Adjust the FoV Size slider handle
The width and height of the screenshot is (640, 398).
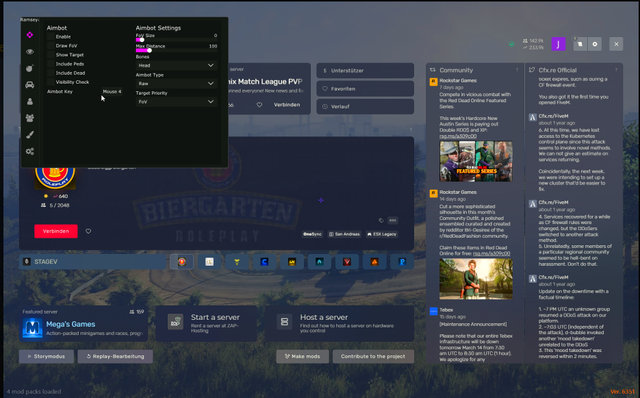pos(141,40)
